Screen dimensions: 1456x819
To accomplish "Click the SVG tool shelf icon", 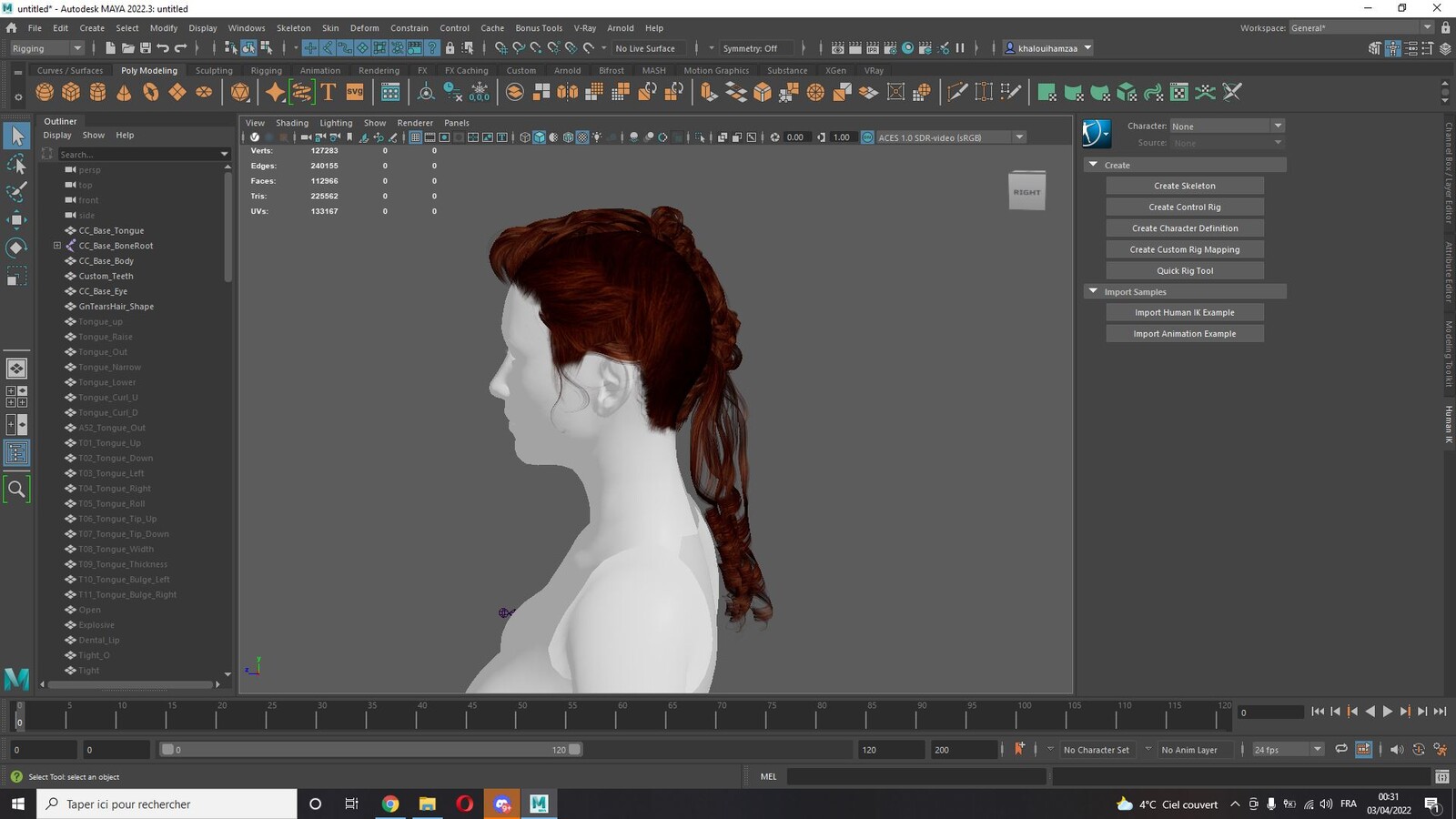I will click(355, 92).
